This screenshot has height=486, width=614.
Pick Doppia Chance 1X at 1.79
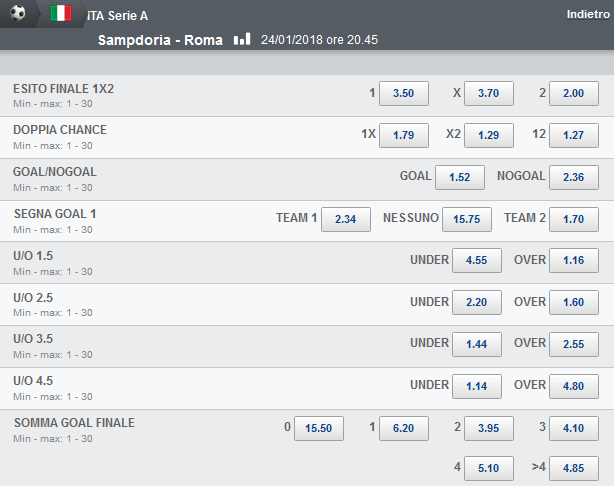404,135
